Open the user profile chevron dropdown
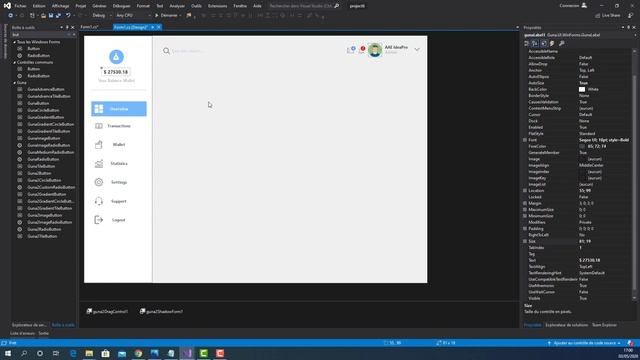 click(417, 49)
